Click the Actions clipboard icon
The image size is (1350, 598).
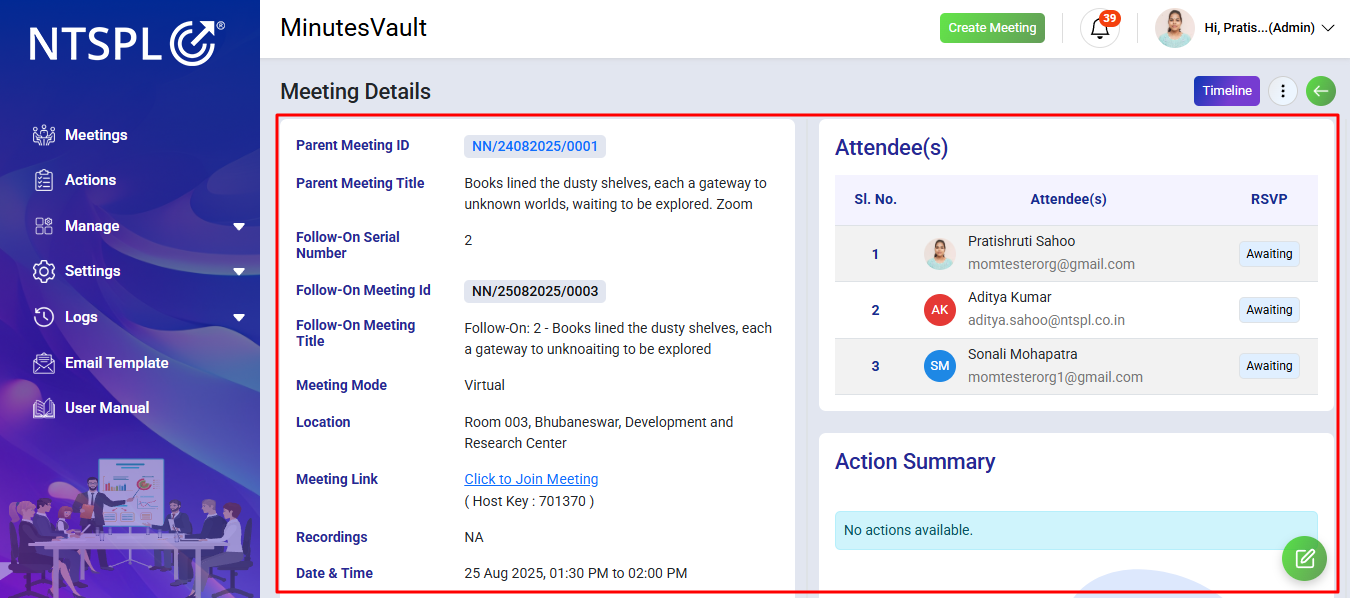pyautogui.click(x=44, y=180)
